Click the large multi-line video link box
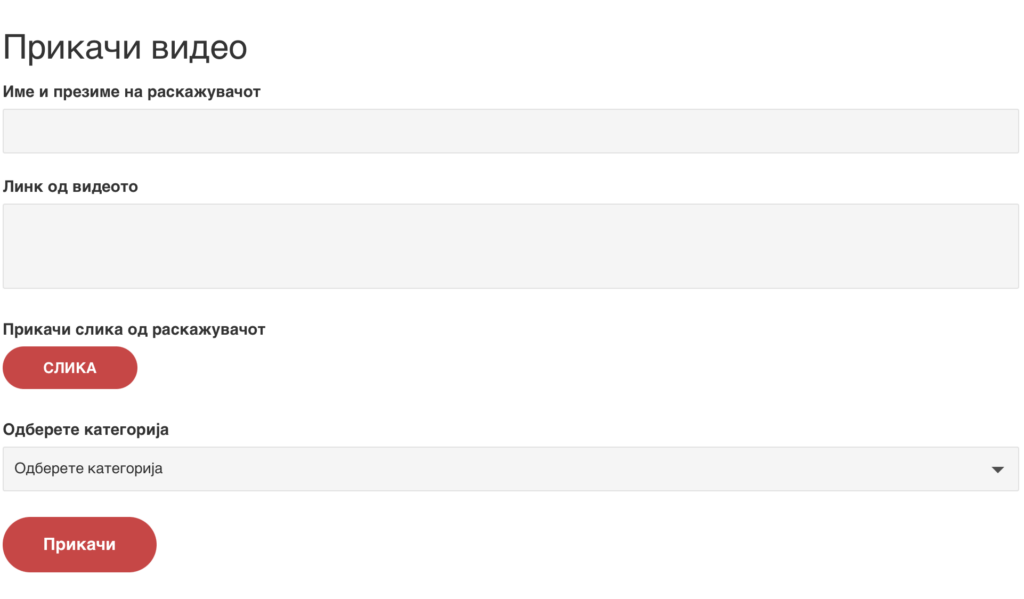 point(510,246)
